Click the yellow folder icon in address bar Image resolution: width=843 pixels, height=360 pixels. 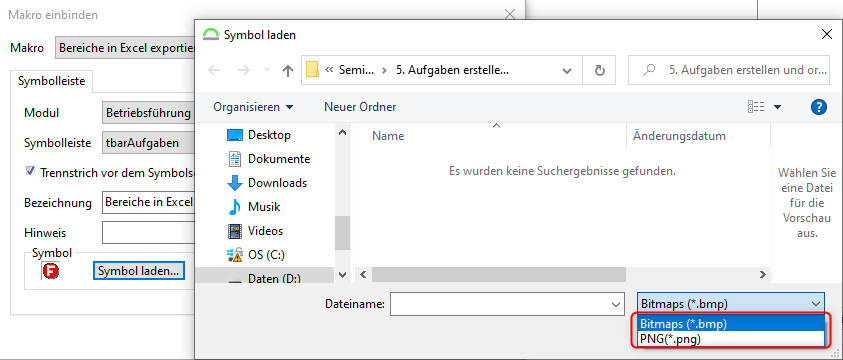(312, 70)
